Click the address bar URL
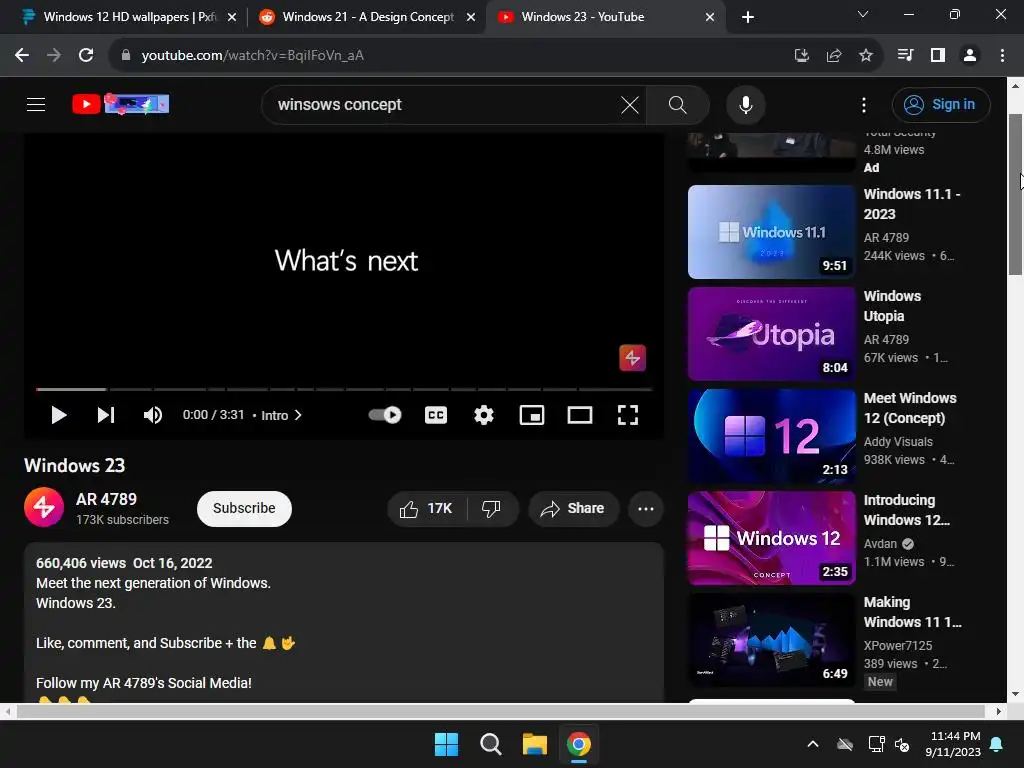This screenshot has width=1024, height=768. coord(253,56)
